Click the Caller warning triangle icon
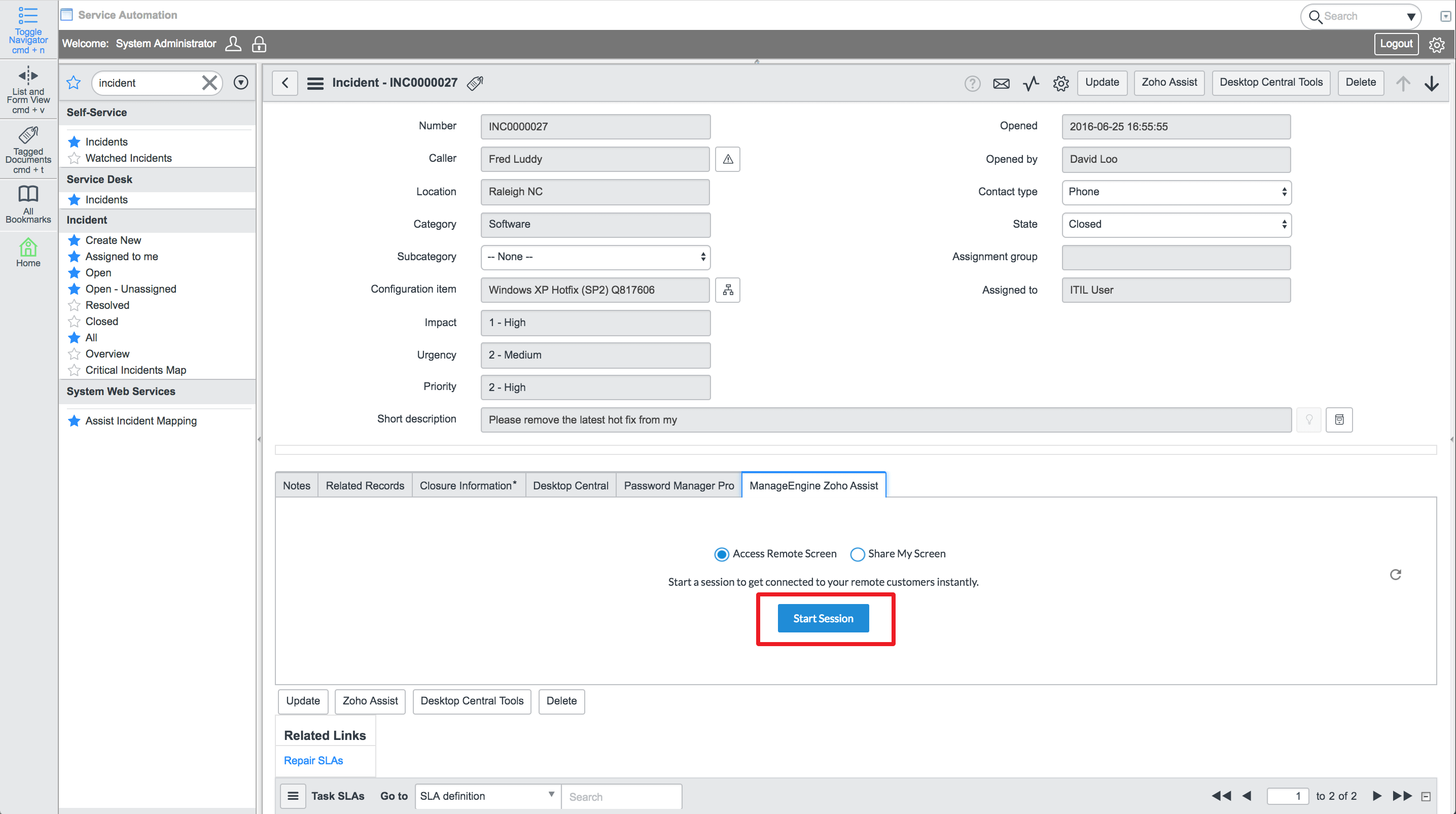The height and width of the screenshot is (814, 1456). point(727,159)
